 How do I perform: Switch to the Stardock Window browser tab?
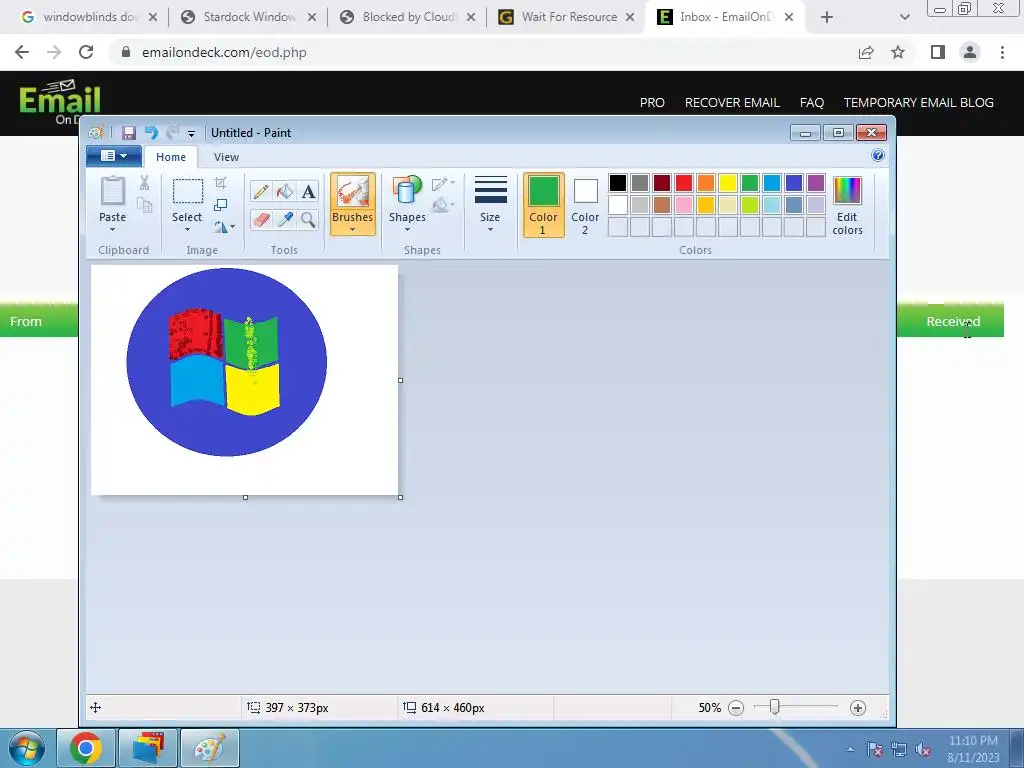(x=248, y=17)
